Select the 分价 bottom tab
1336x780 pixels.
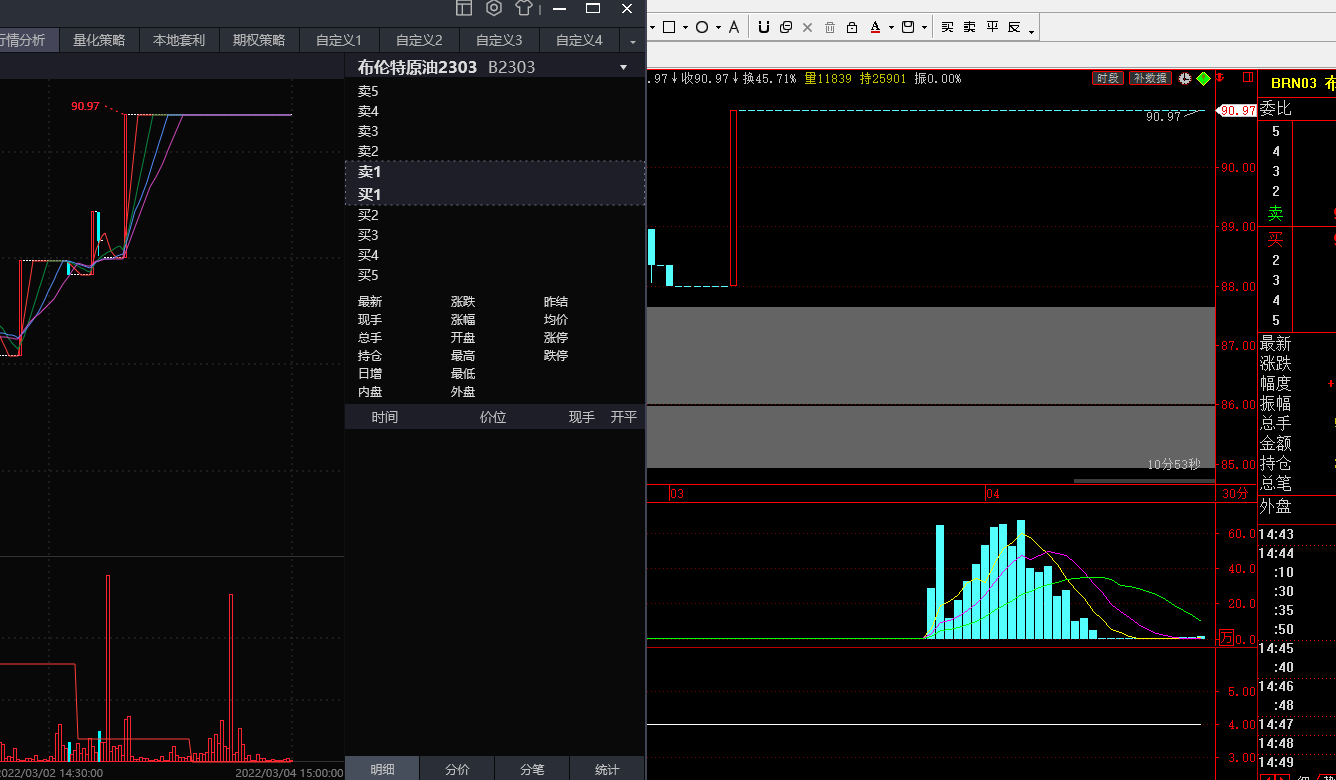coord(457,769)
